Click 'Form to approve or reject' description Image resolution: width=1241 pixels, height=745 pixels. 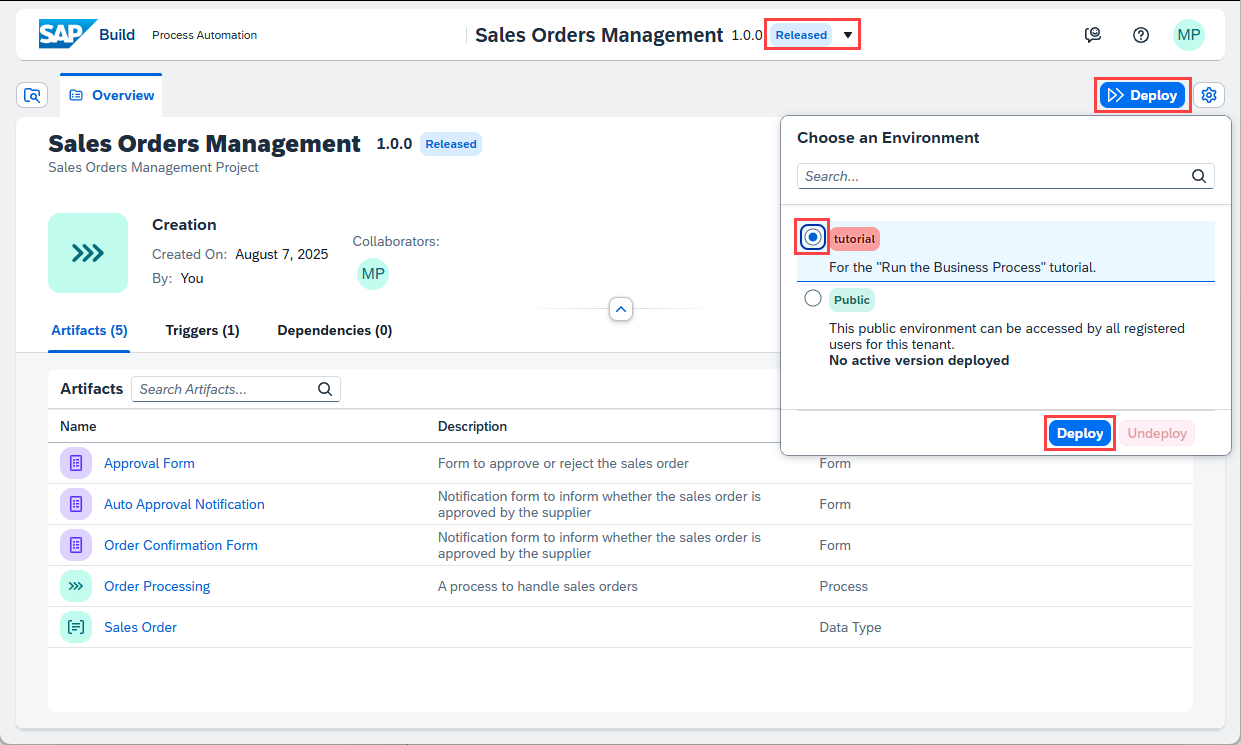(x=563, y=463)
